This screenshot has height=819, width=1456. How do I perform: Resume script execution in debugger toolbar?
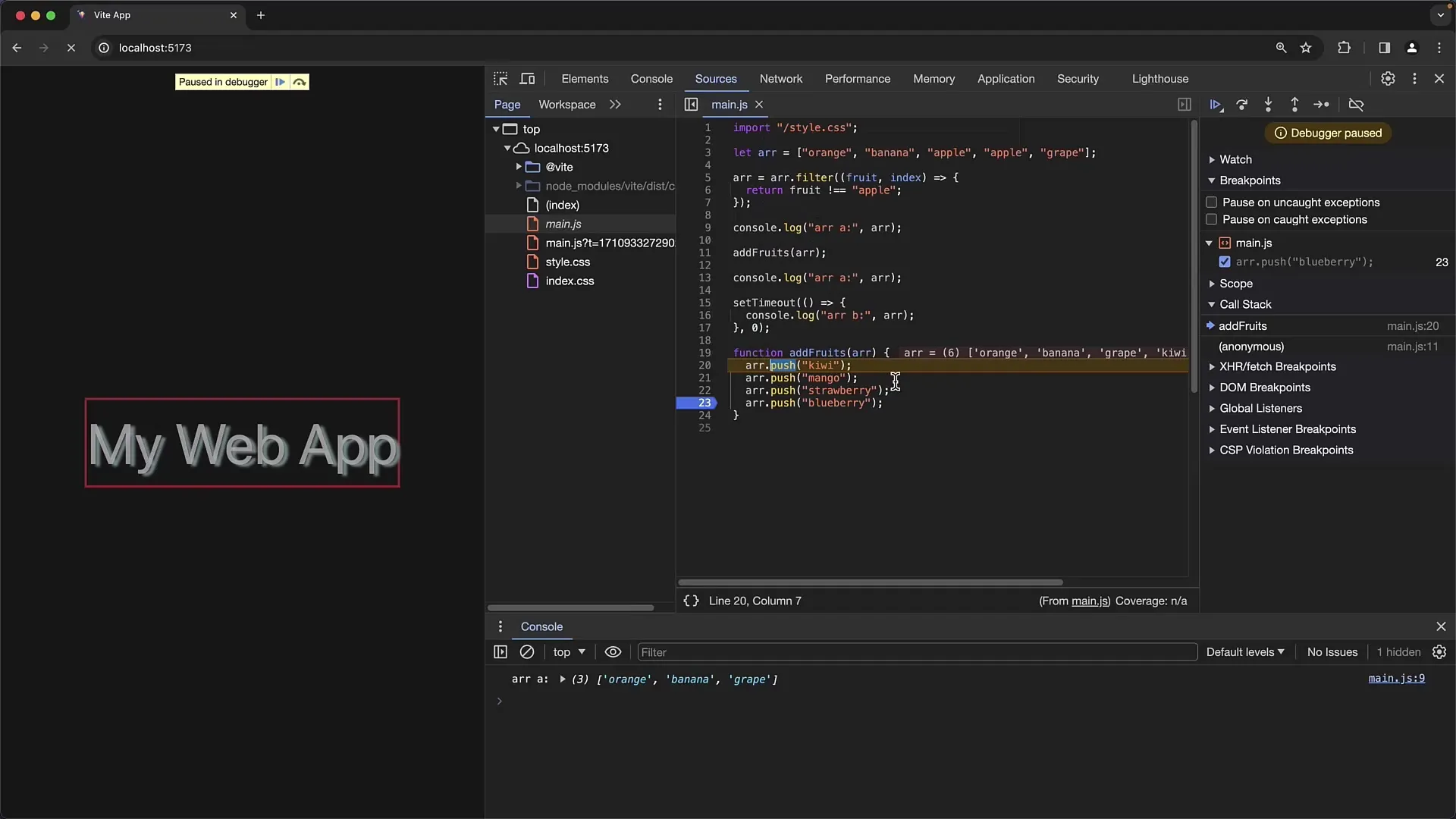click(x=1216, y=105)
